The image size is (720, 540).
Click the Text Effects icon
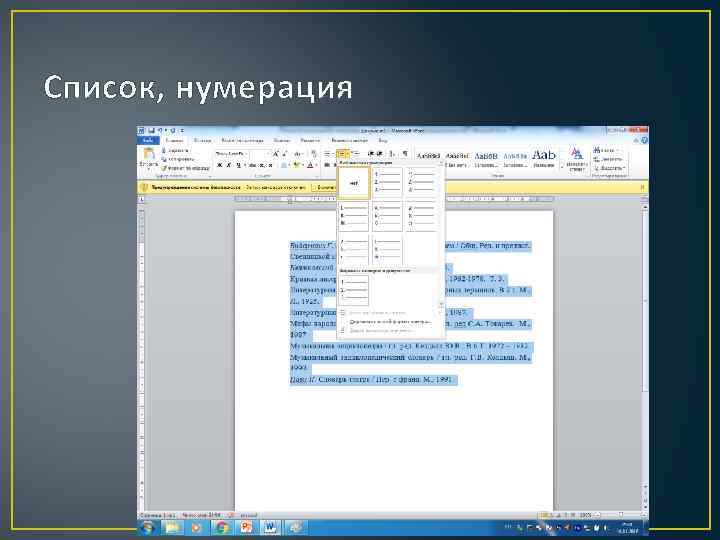(x=284, y=165)
